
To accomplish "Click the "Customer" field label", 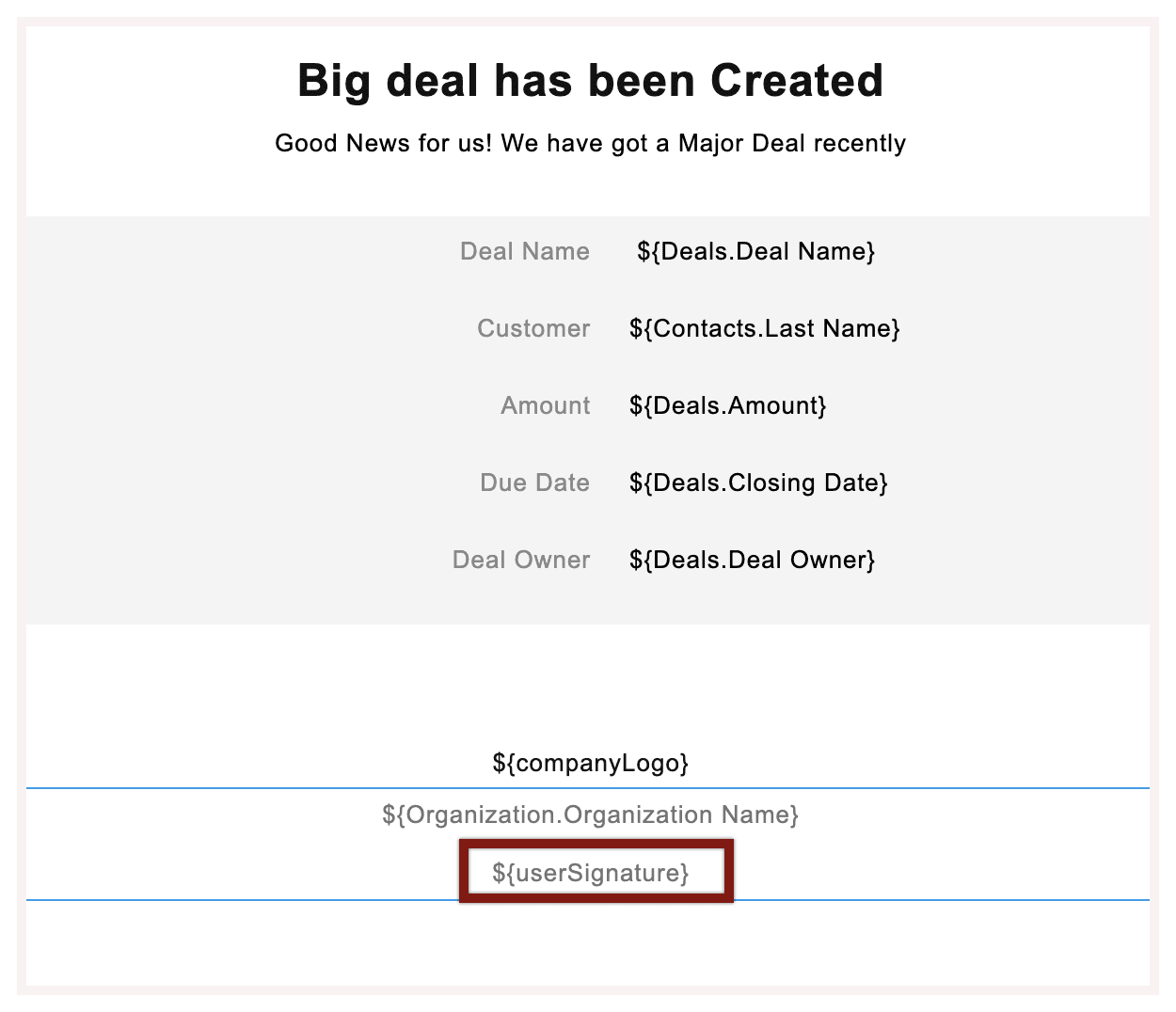I will tap(533, 328).
